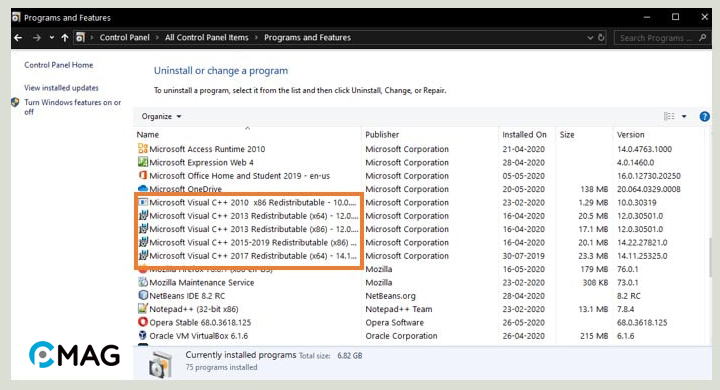Open recent locations dropdown arrow
The height and width of the screenshot is (390, 720).
[51, 38]
